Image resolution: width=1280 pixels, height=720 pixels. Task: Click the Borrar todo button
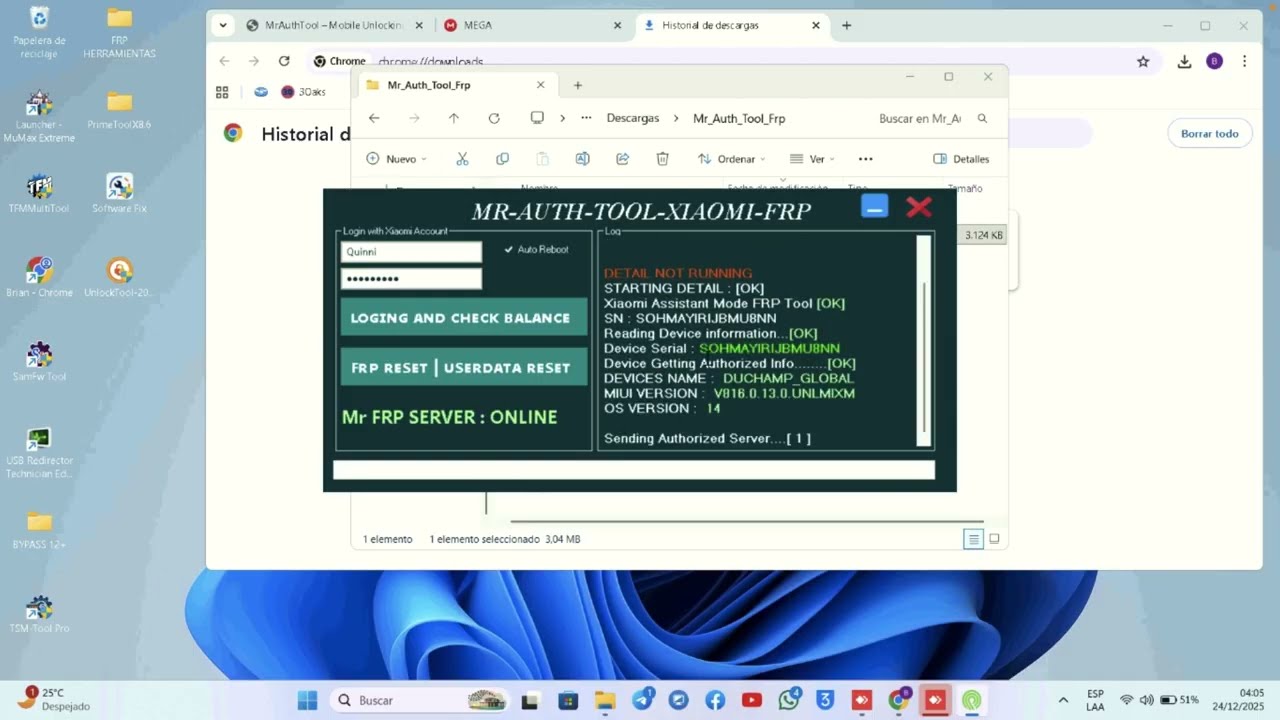[x=1209, y=133]
